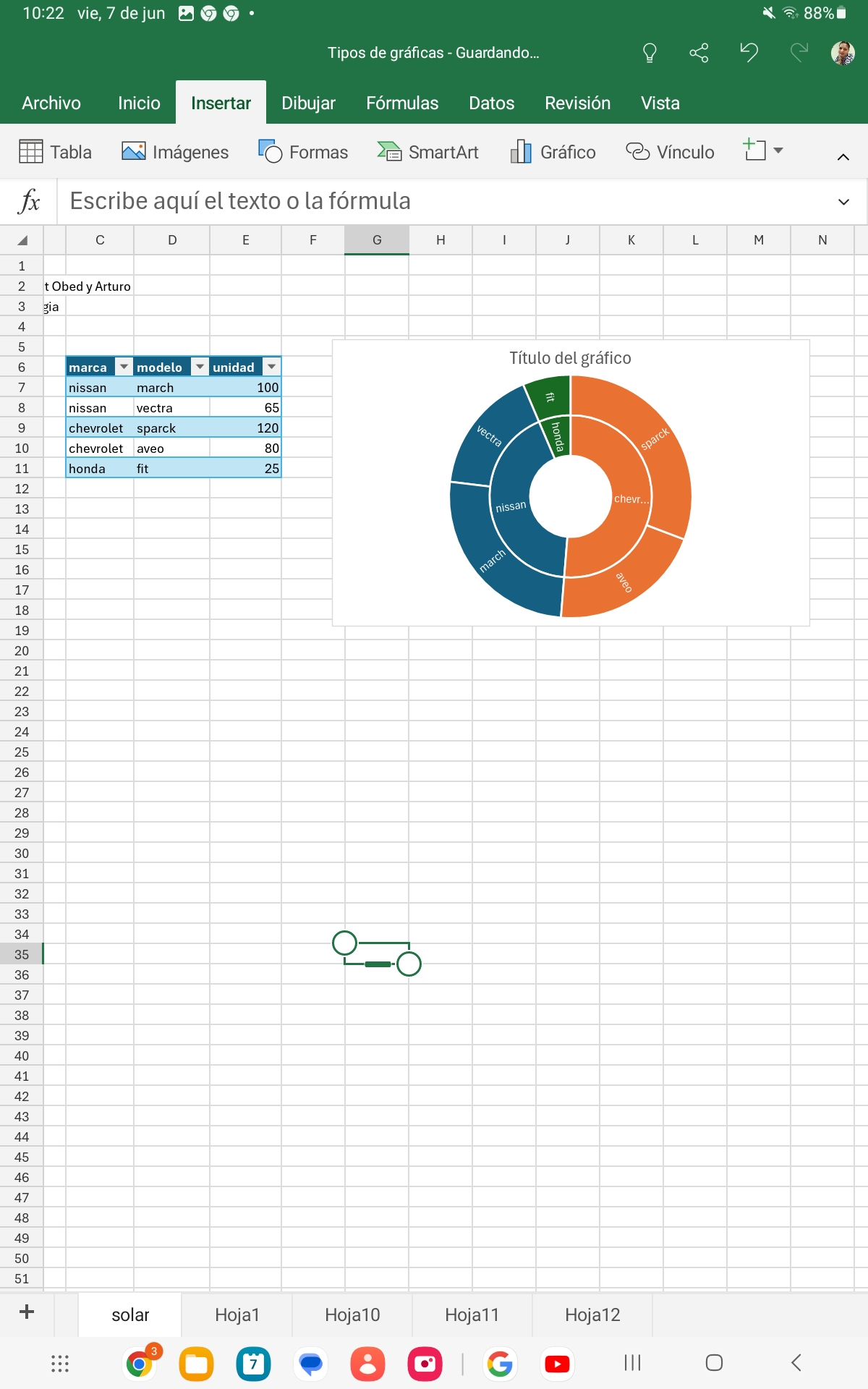
Task: Add a Vínculo hyperlink
Action: (670, 152)
